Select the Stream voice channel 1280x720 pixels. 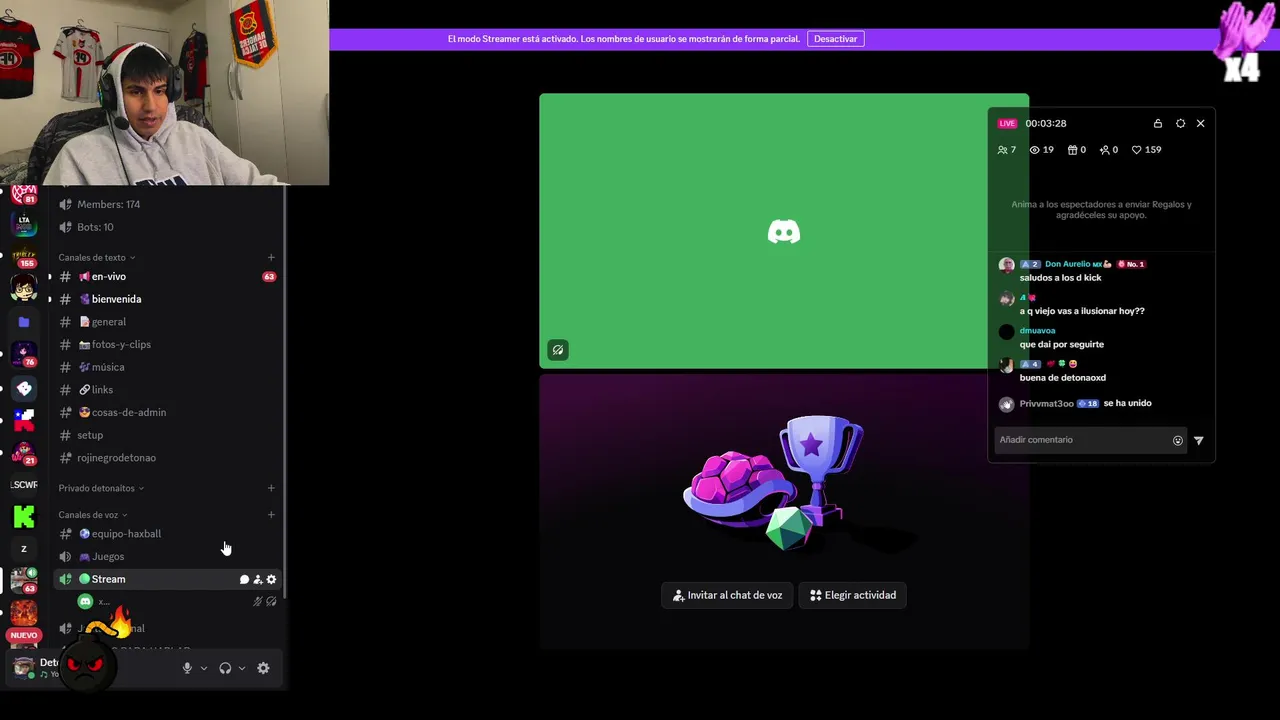(167, 579)
